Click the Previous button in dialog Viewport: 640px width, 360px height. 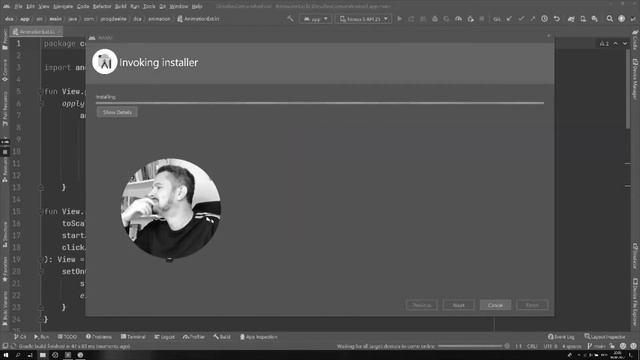(422, 305)
